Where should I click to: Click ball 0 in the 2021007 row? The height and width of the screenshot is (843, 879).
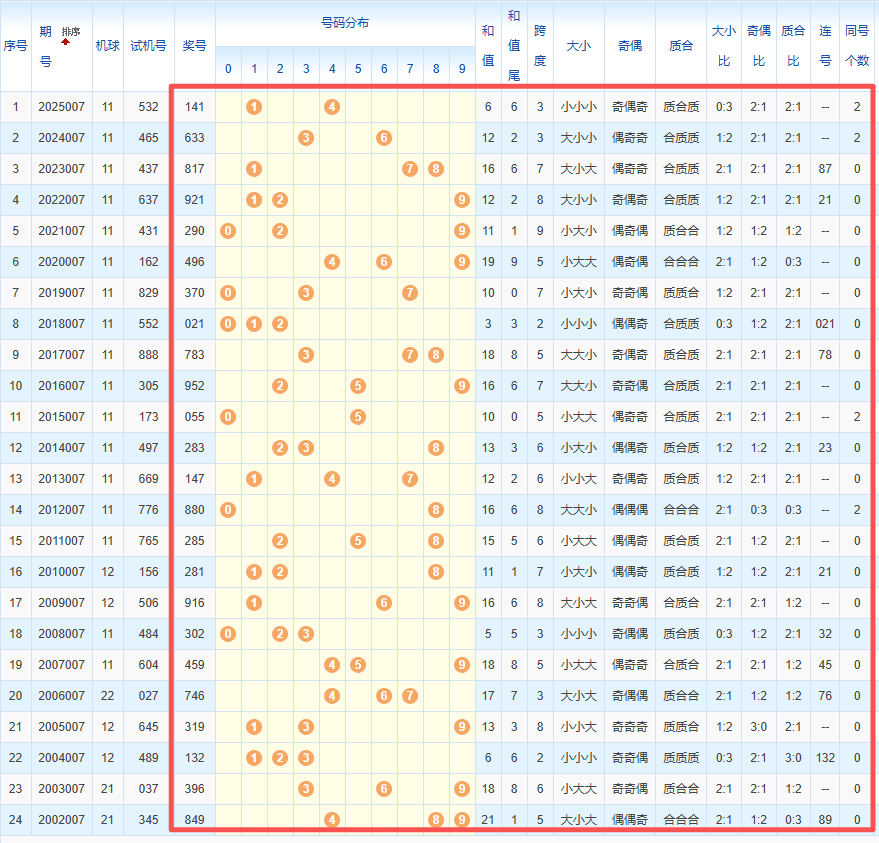(x=228, y=231)
